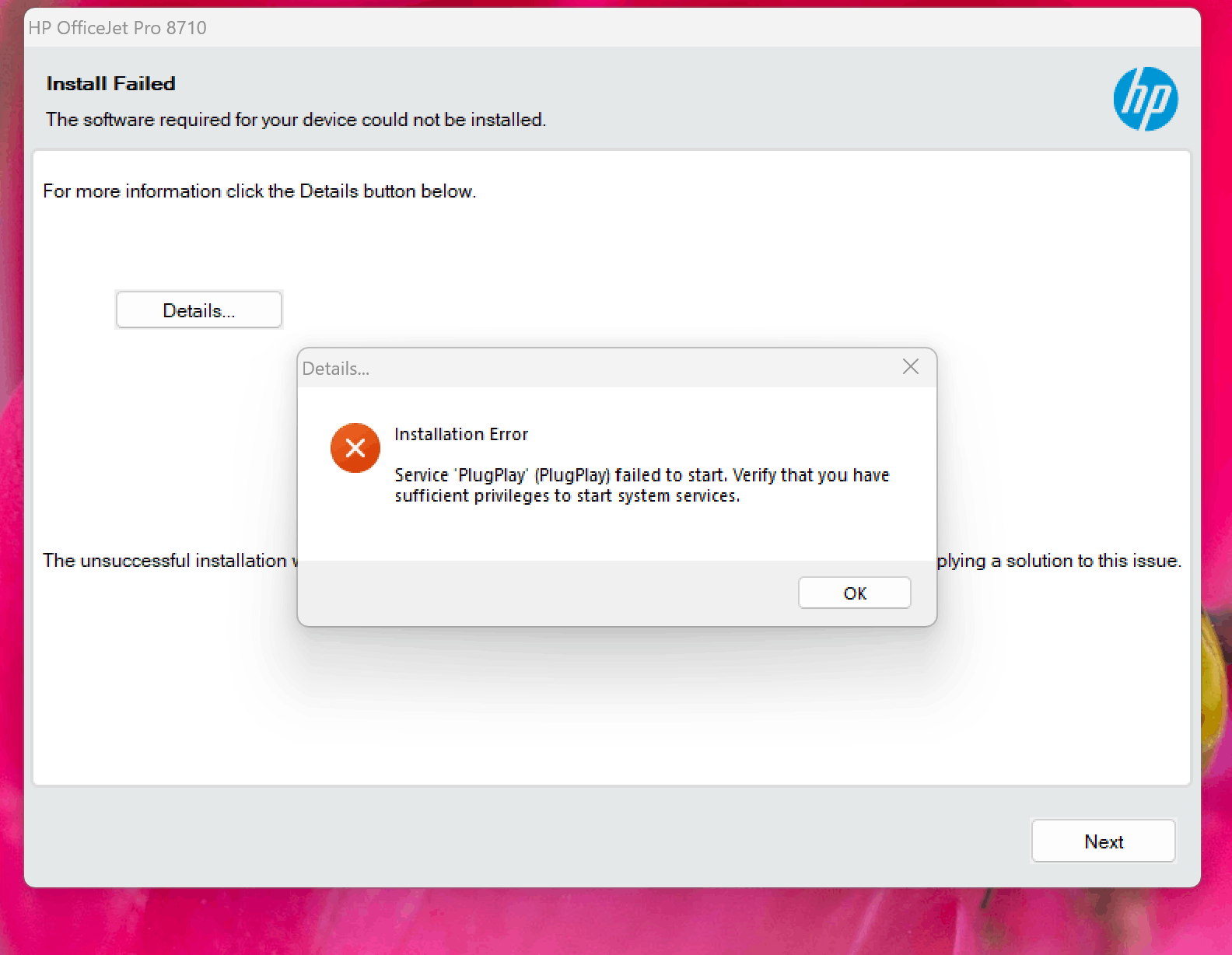Image resolution: width=1232 pixels, height=955 pixels.
Task: Click OK in the Details dialog
Action: pos(854,593)
